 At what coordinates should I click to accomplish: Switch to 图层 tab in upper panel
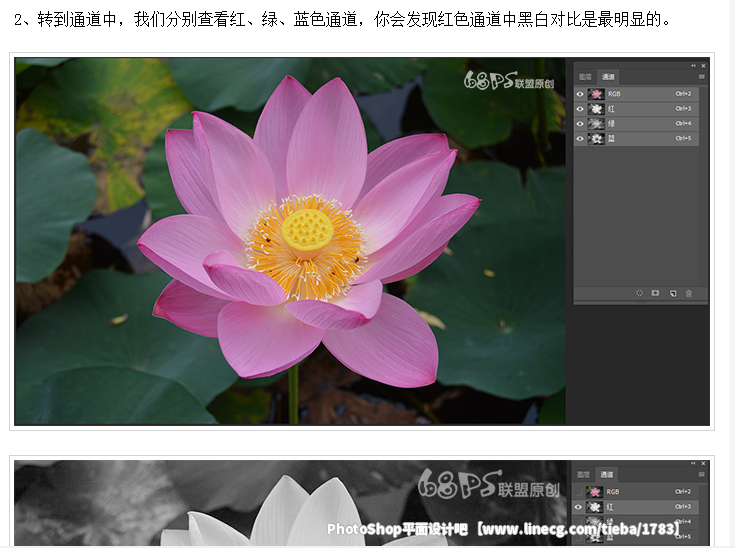(x=585, y=77)
